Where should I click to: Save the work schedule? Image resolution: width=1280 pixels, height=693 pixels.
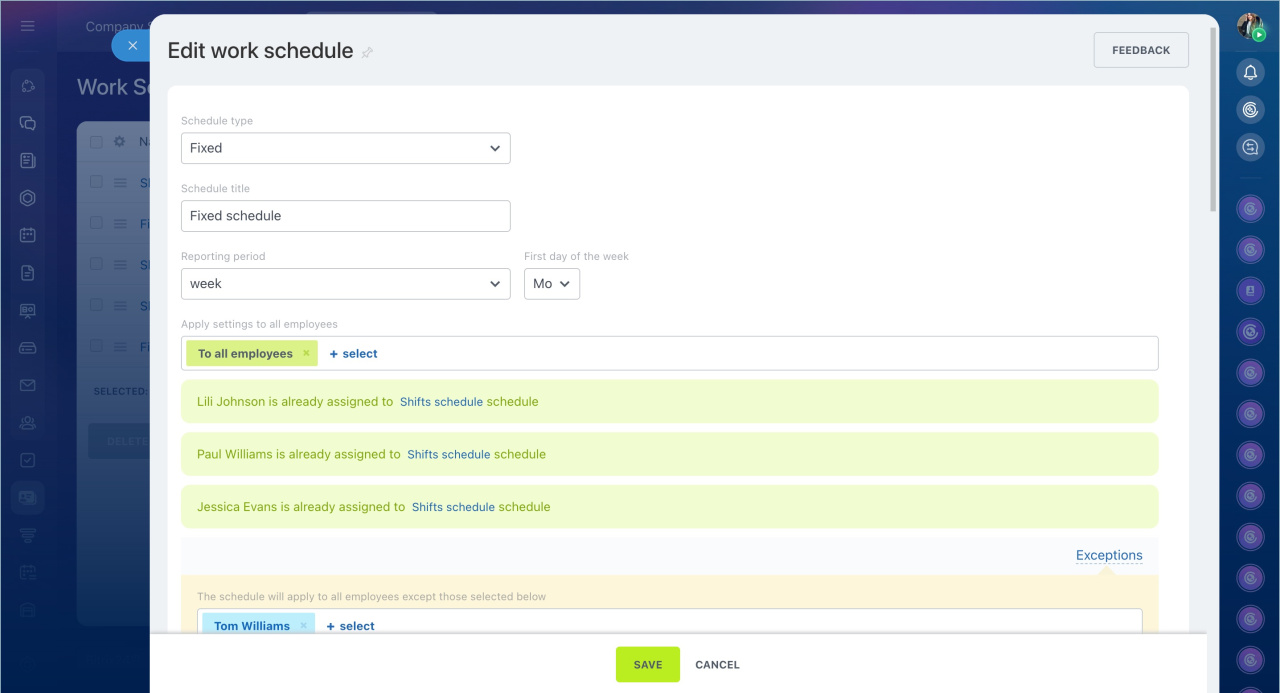tap(647, 665)
